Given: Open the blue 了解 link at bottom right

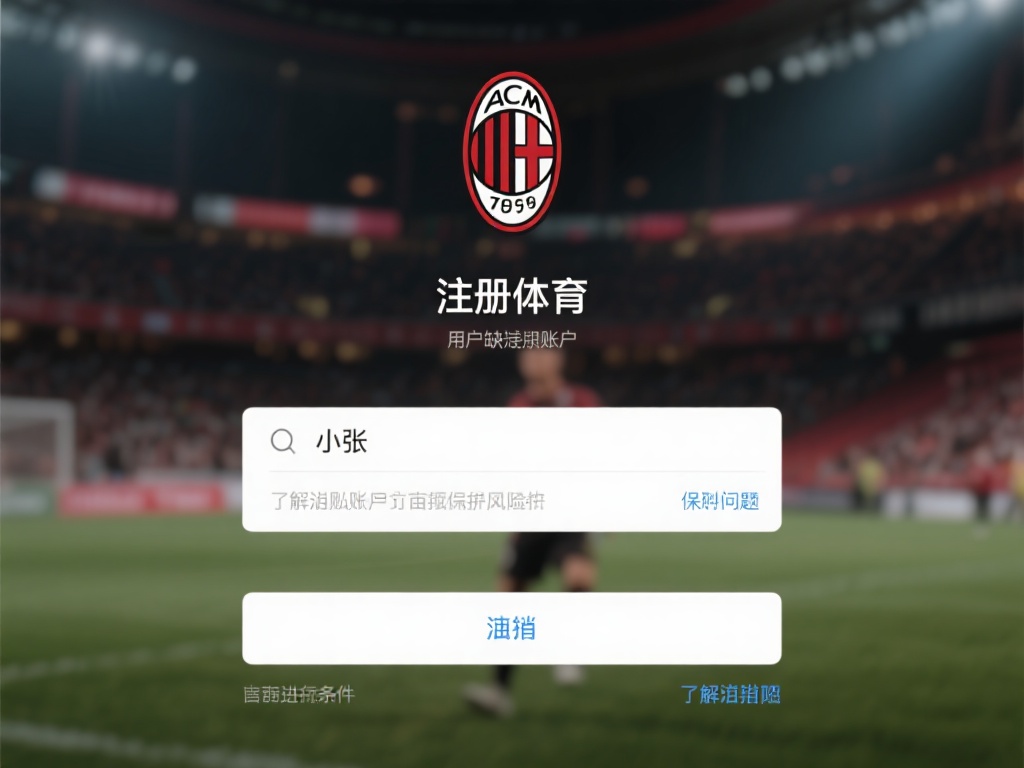Looking at the screenshot, I should tap(730, 694).
